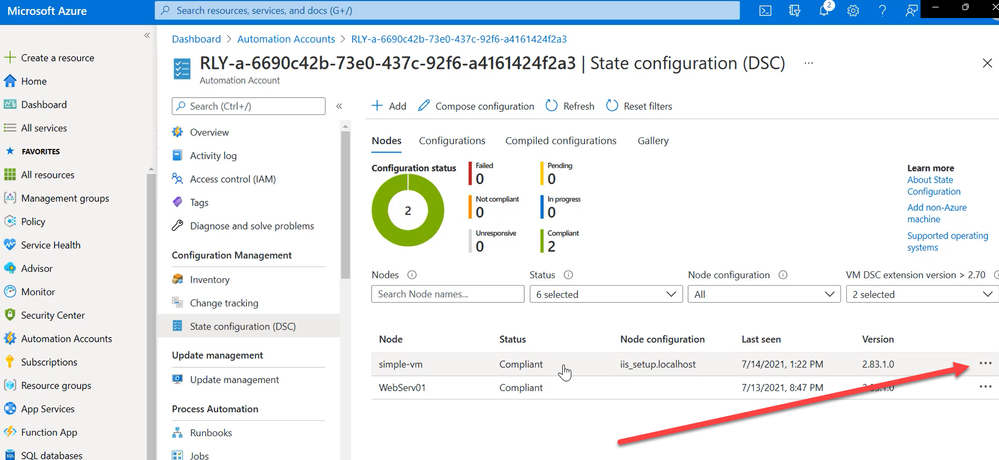Click Add button in toolbar

[389, 106]
